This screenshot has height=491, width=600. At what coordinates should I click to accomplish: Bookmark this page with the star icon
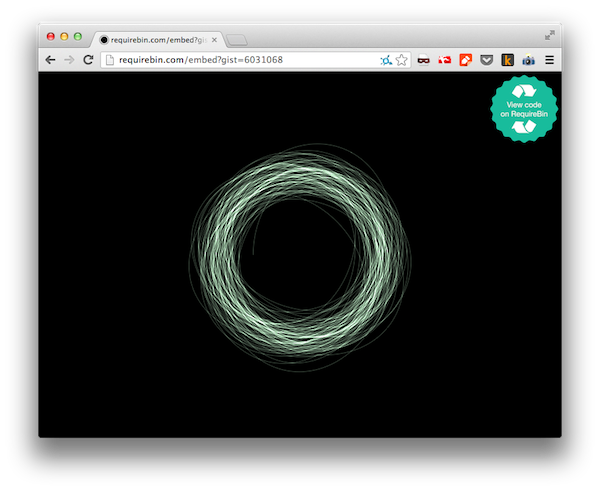401,60
